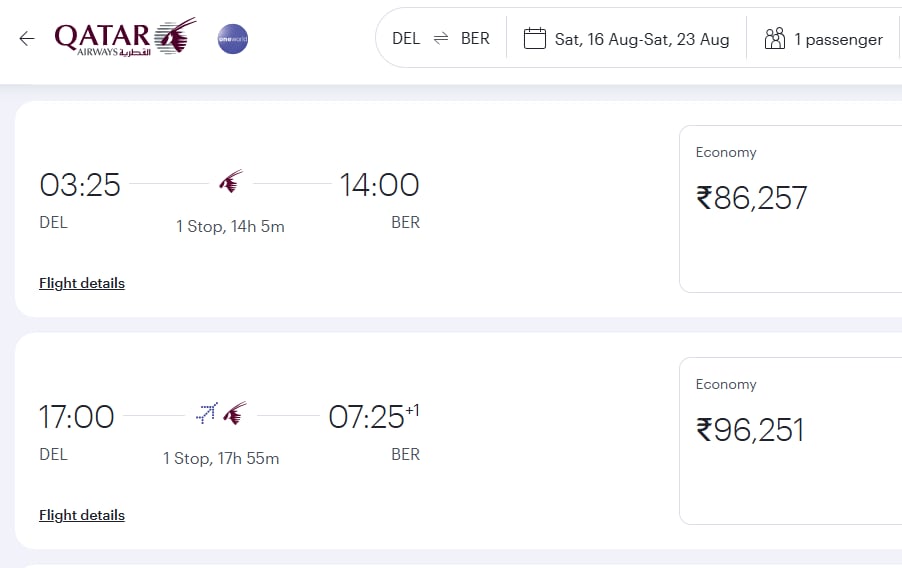The height and width of the screenshot is (568, 902).
Task: Open the calendar icon date picker
Action: click(x=534, y=39)
